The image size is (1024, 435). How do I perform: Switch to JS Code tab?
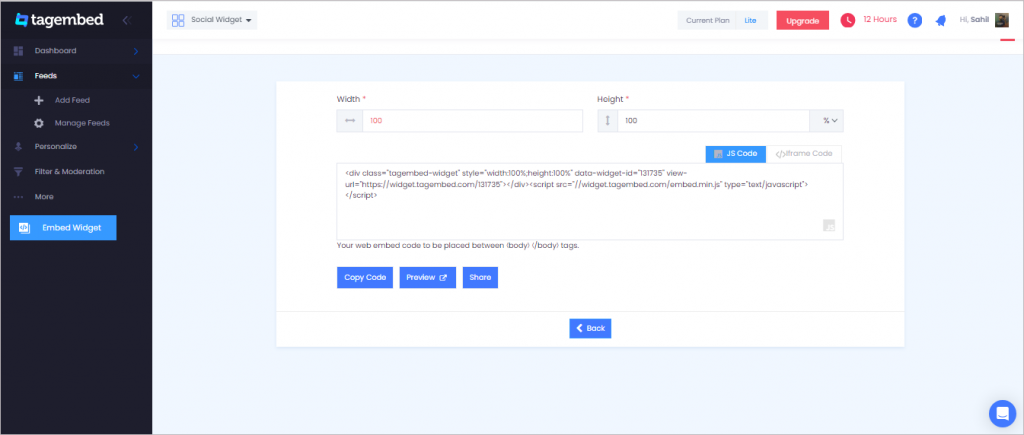tap(735, 154)
